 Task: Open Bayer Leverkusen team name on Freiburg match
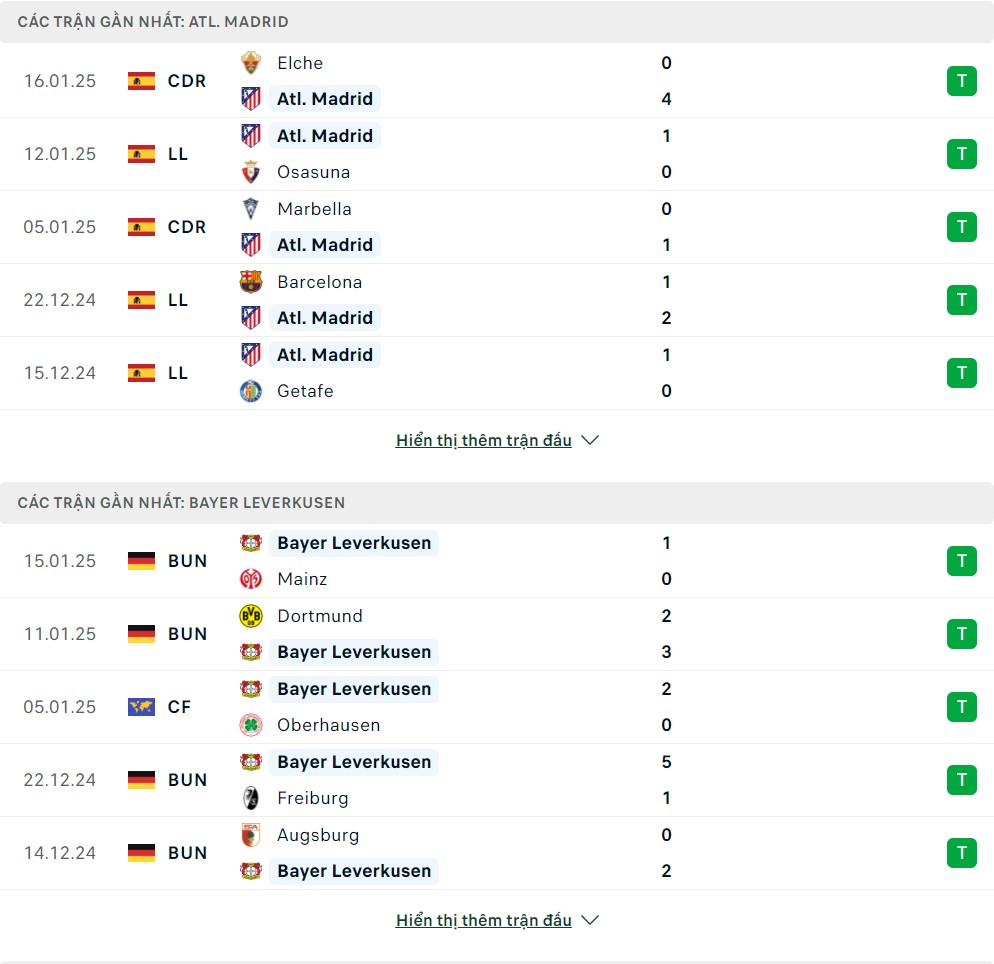[354, 762]
